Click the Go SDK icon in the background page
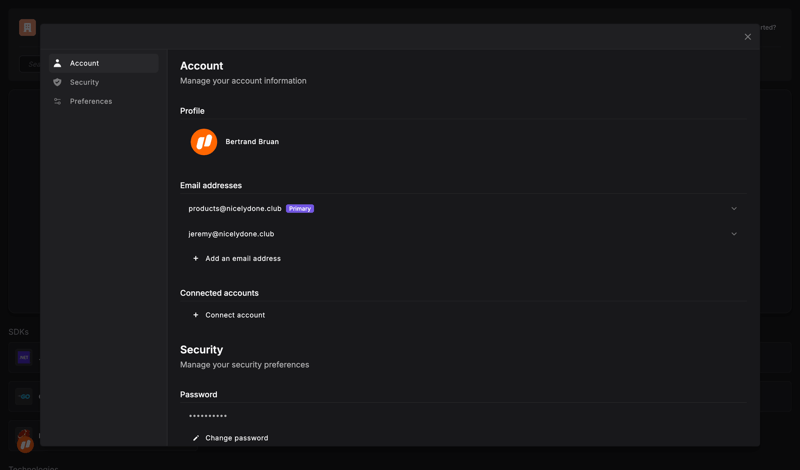The height and width of the screenshot is (470, 800). point(23,397)
